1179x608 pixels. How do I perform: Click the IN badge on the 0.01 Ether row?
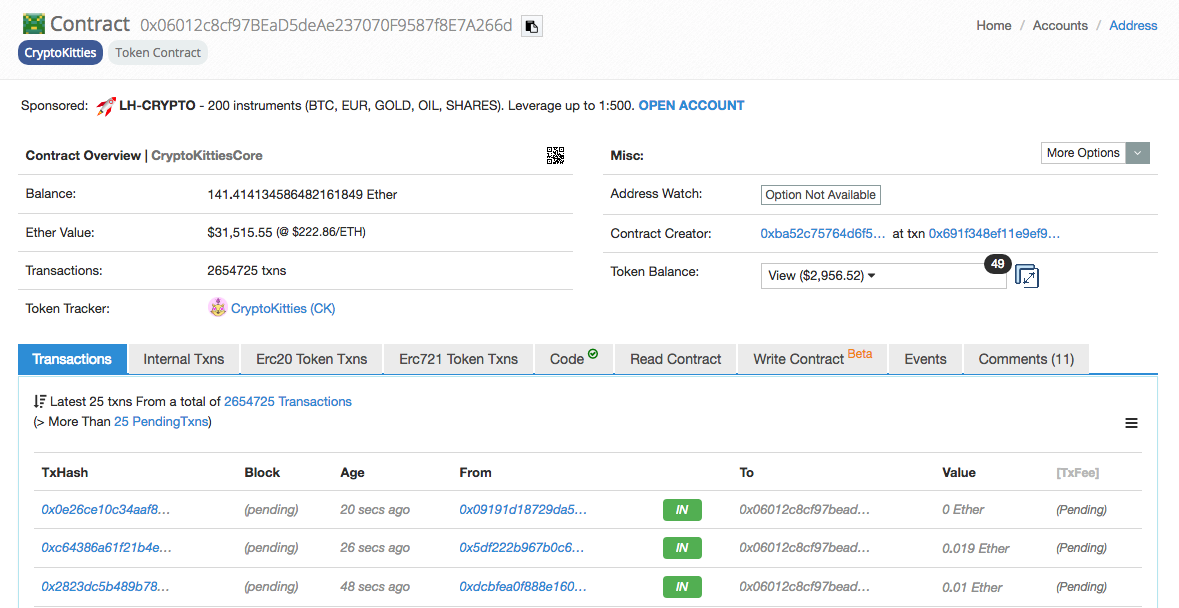click(682, 587)
